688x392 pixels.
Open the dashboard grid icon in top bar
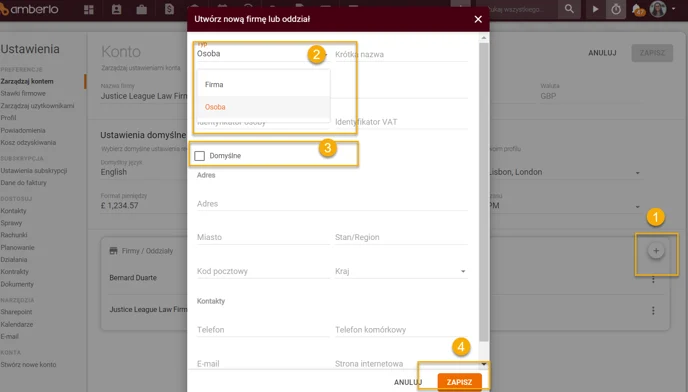tap(89, 9)
